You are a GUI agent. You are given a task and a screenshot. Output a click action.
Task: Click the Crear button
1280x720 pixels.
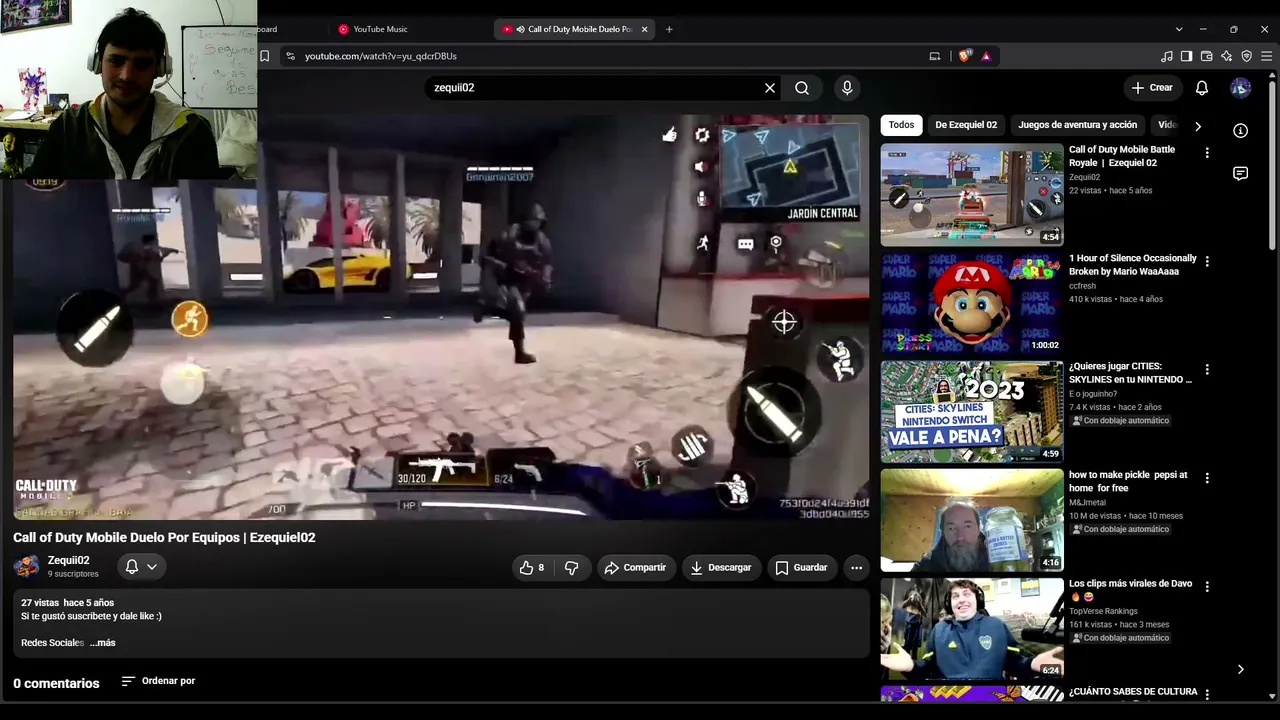(1152, 88)
